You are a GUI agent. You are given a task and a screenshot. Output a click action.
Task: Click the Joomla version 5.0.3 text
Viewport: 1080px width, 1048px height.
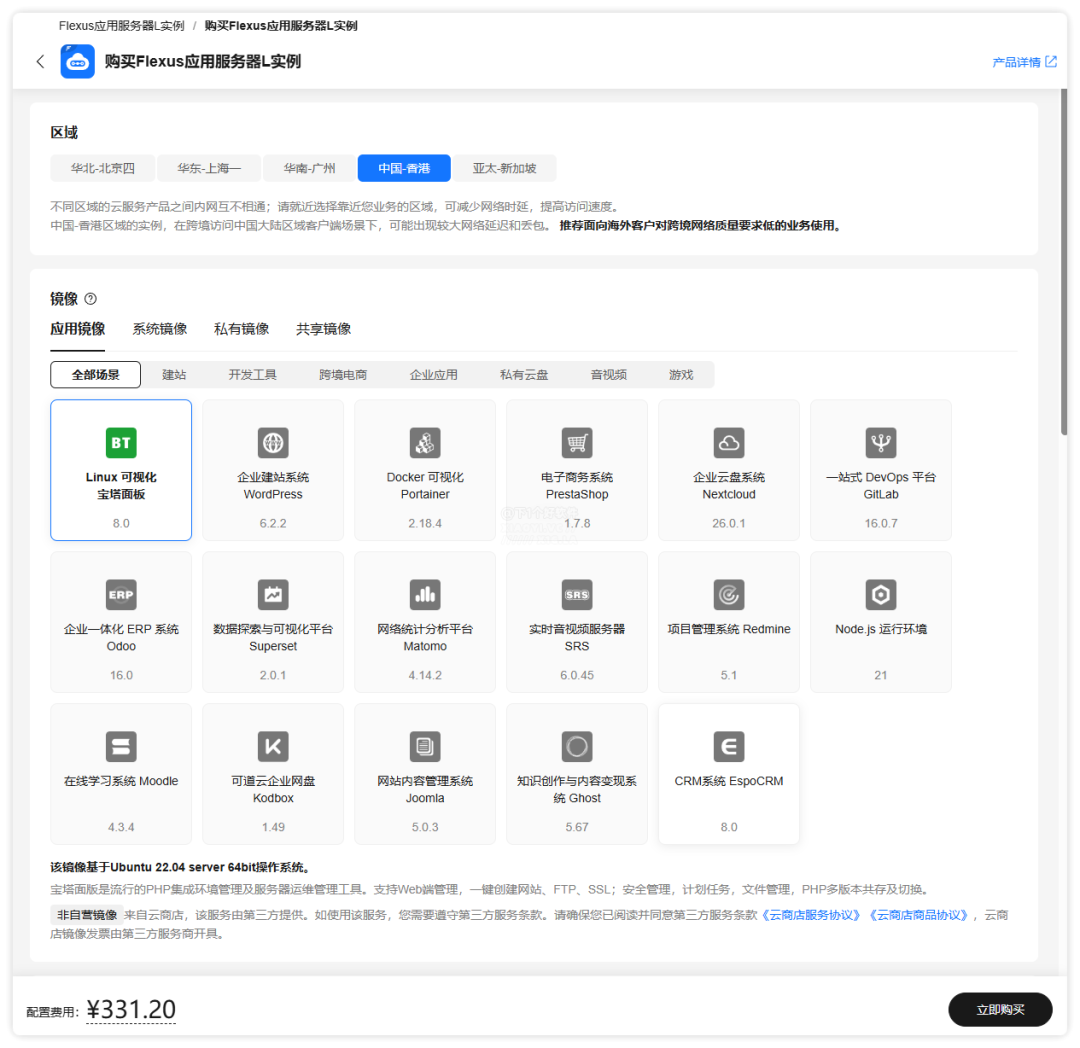coord(425,827)
